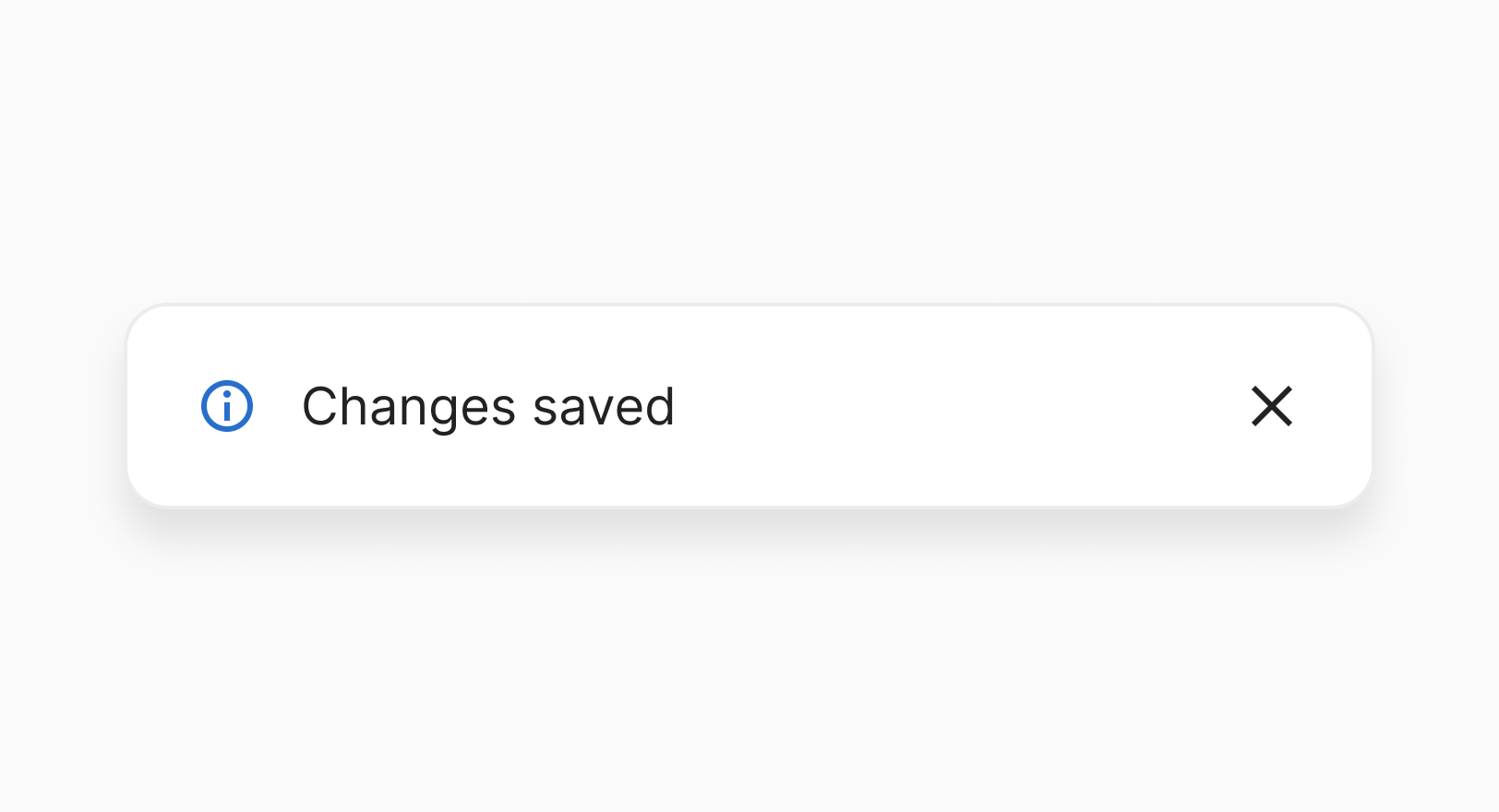
Task: Click the dismiss cross in the toast
Action: coord(1272,406)
